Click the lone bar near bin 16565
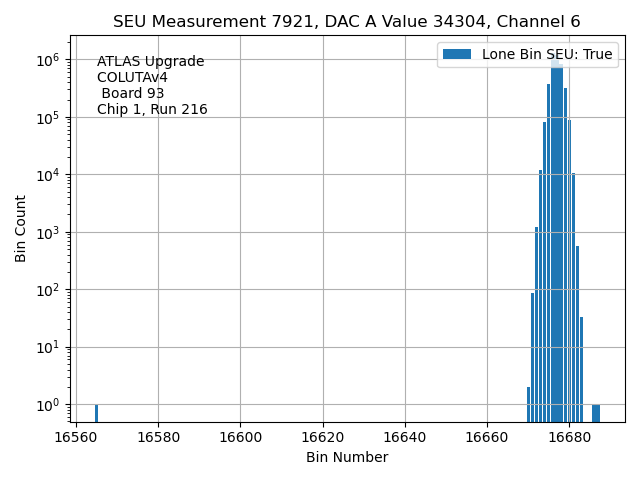 click(x=96, y=413)
